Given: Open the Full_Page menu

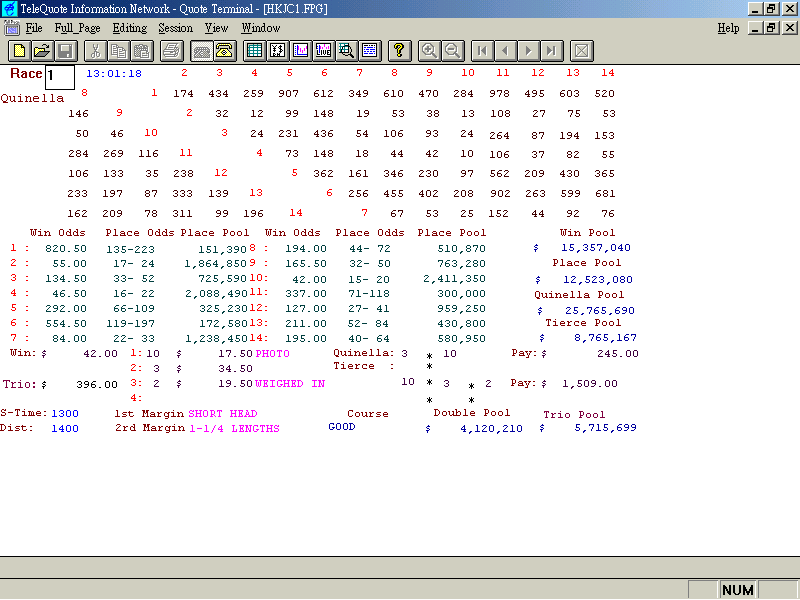Looking at the screenshot, I should (x=78, y=28).
